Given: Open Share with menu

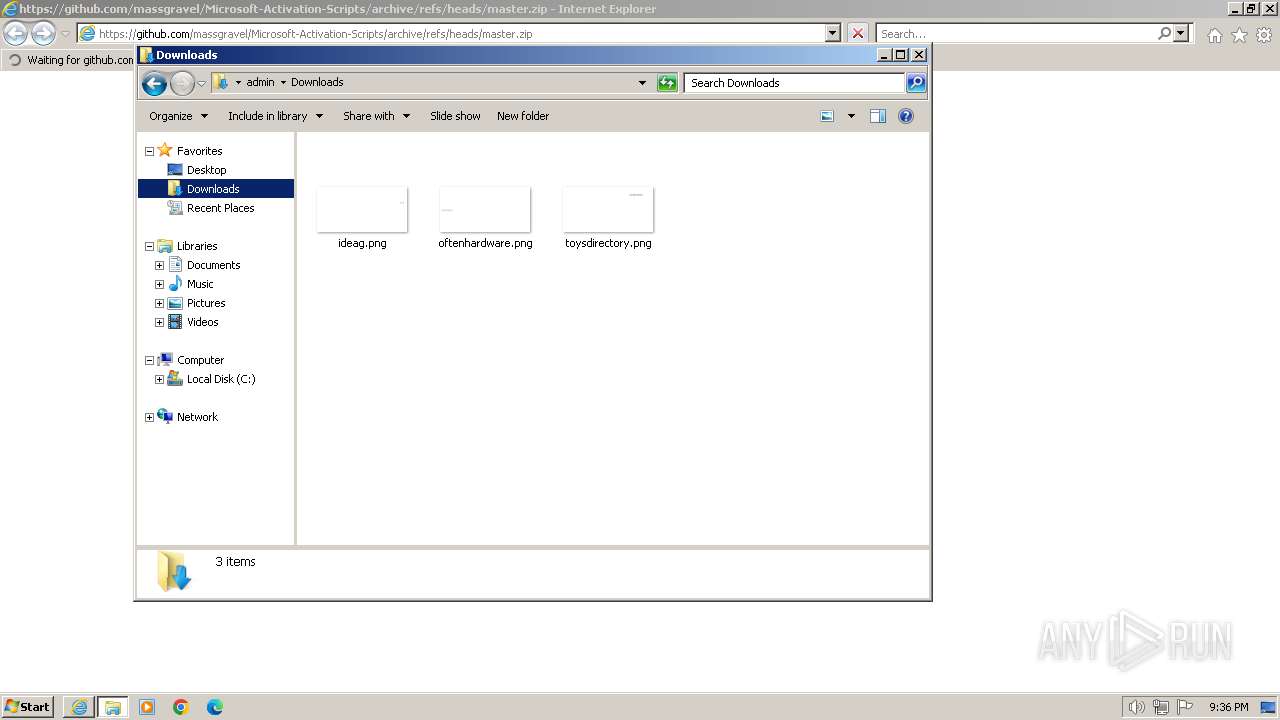Looking at the screenshot, I should coord(376,116).
